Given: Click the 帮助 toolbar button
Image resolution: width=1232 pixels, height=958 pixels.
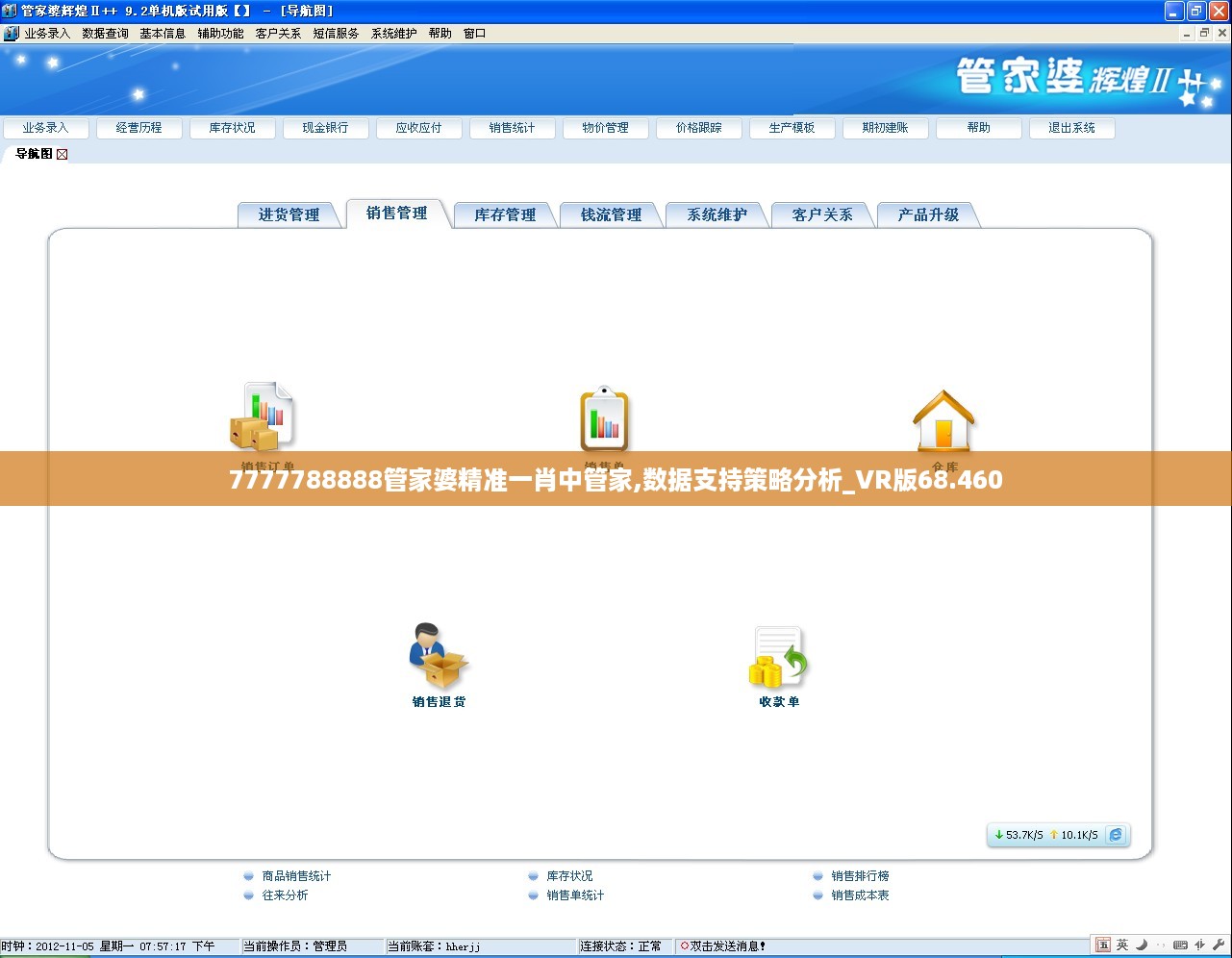Looking at the screenshot, I should (x=978, y=128).
